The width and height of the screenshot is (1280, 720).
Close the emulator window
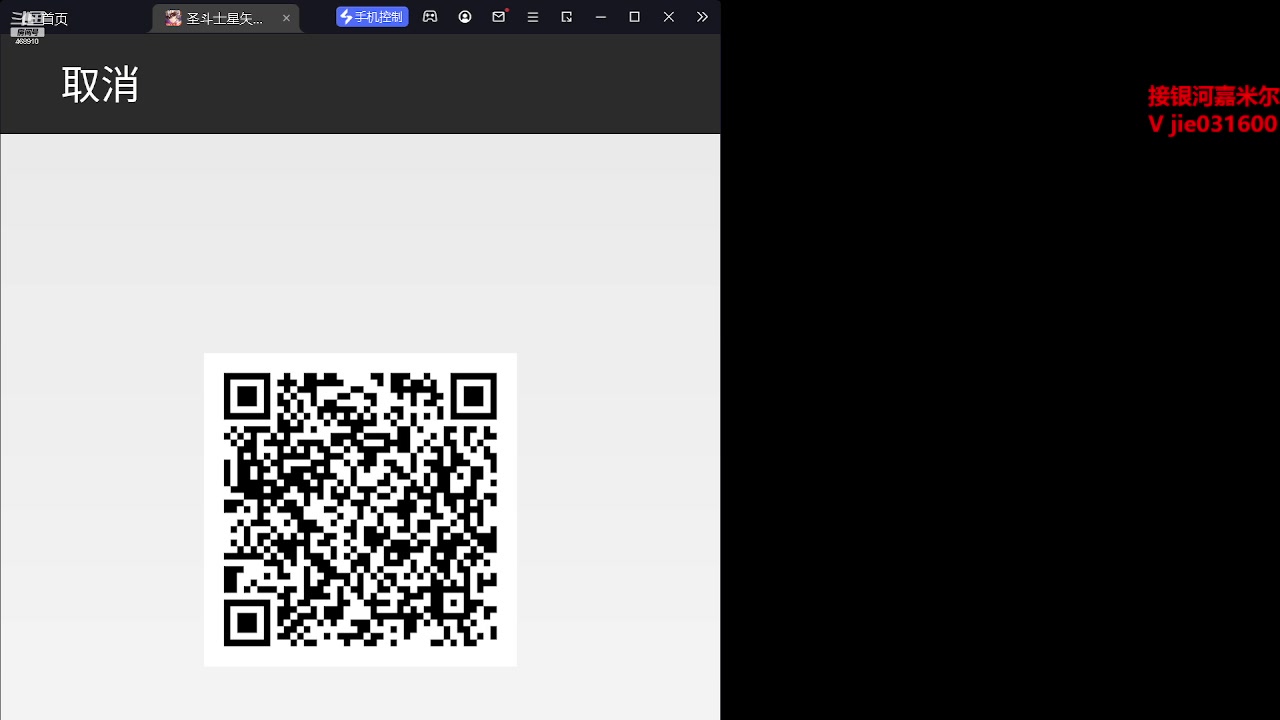669,17
